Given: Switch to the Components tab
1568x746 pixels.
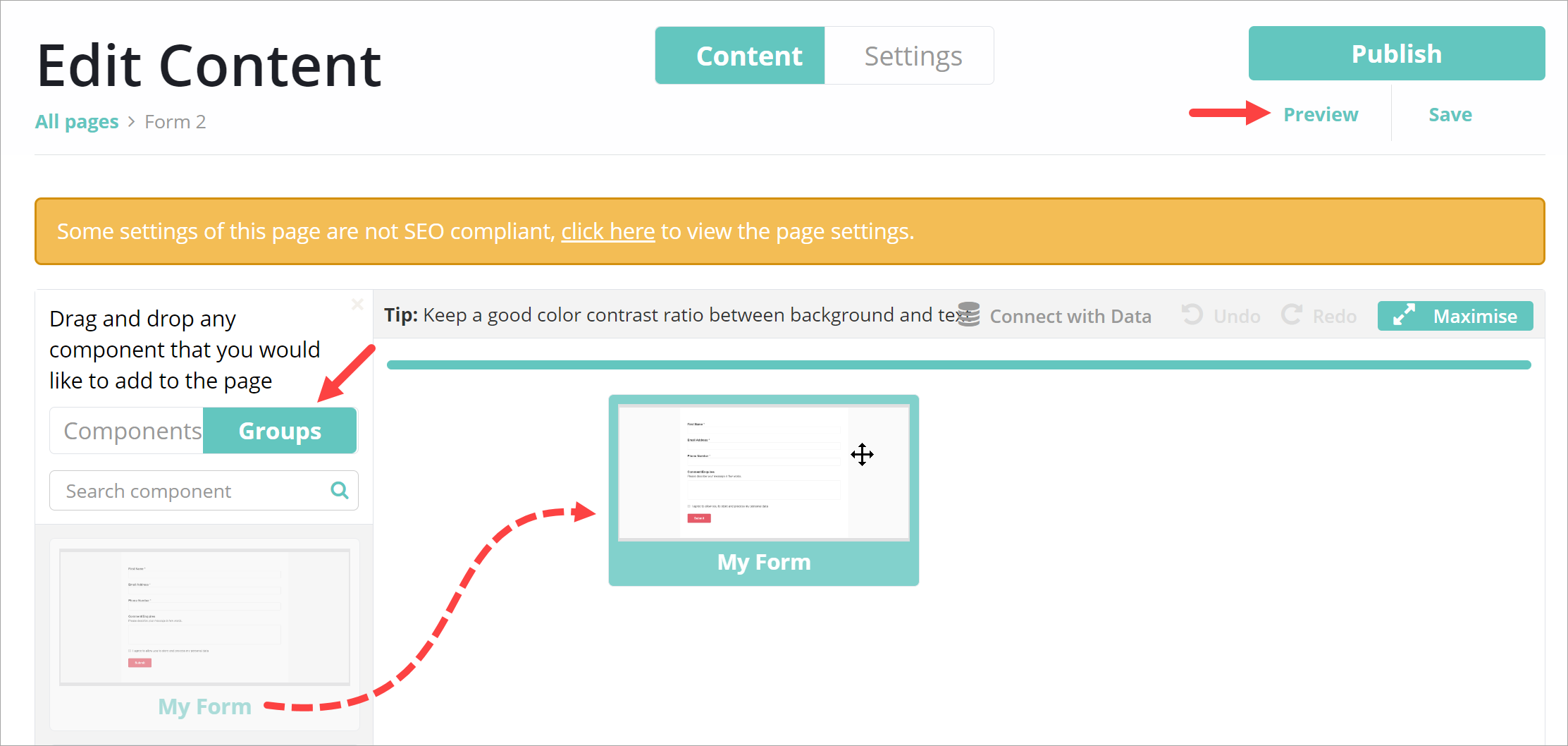Looking at the screenshot, I should tap(131, 431).
